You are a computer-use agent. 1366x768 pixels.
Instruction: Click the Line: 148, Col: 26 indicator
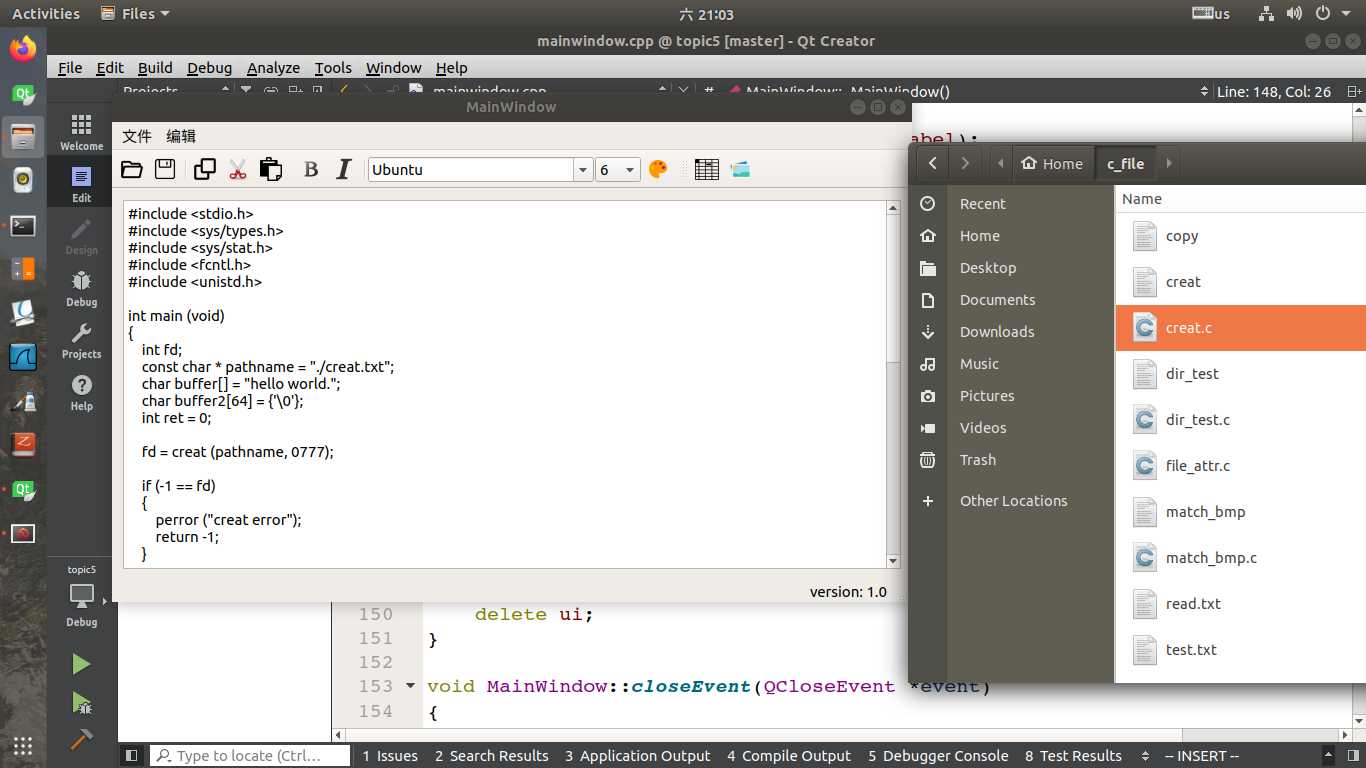(1273, 91)
